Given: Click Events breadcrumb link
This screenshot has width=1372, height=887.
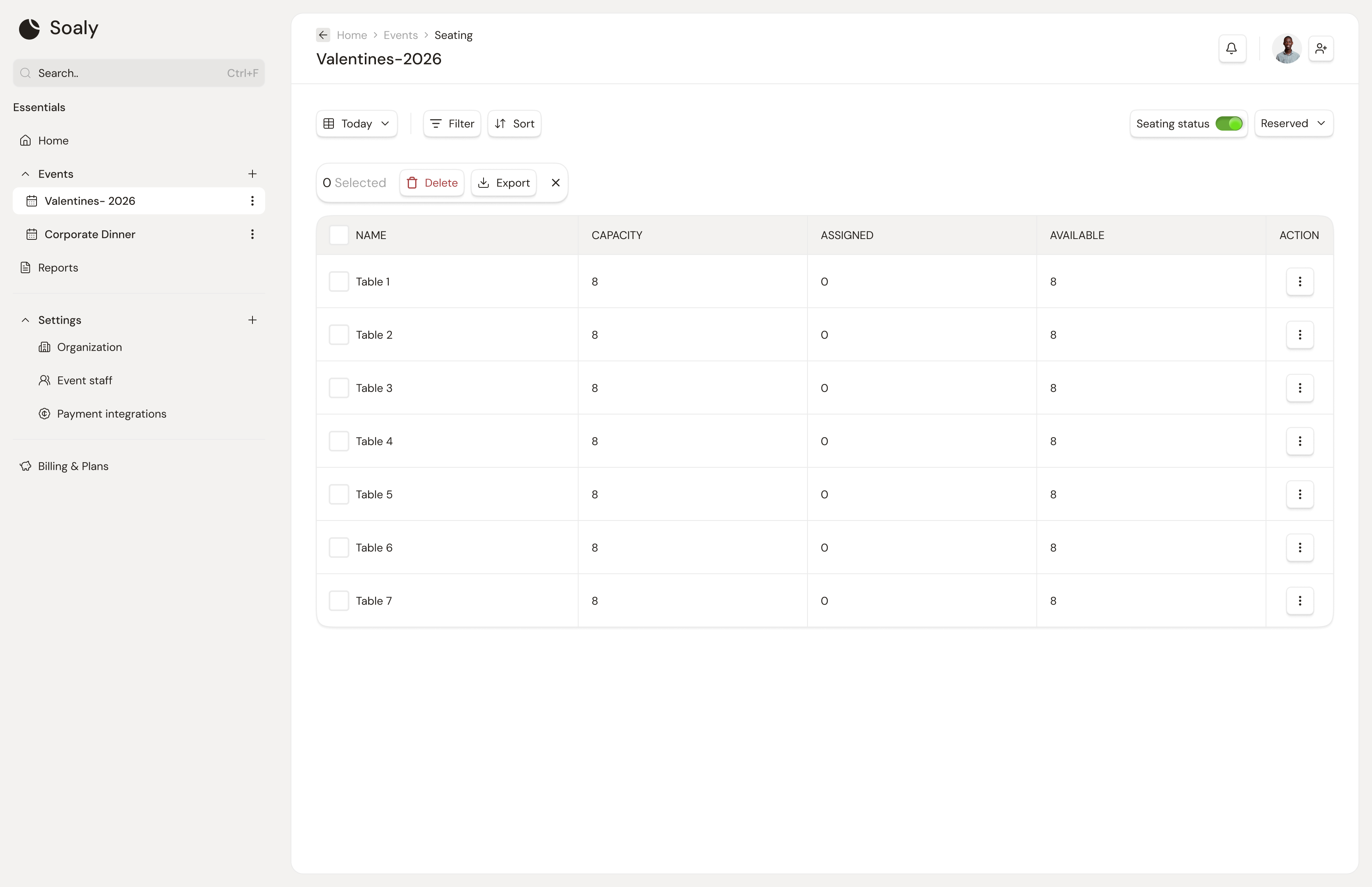Looking at the screenshot, I should pyautogui.click(x=401, y=35).
